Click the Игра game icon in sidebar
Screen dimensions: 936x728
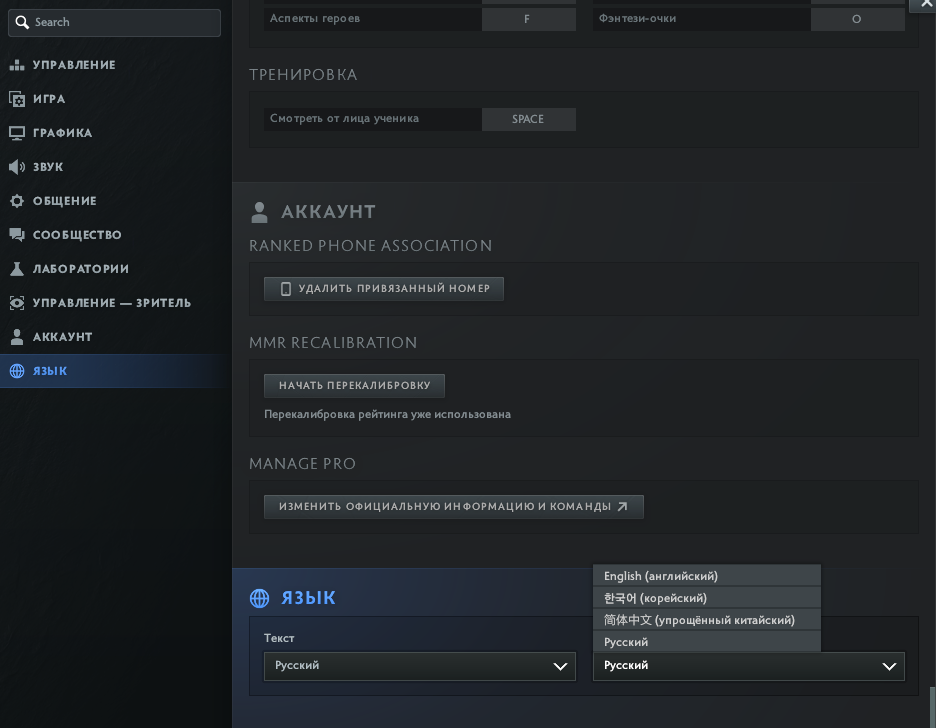pyautogui.click(x=16, y=99)
